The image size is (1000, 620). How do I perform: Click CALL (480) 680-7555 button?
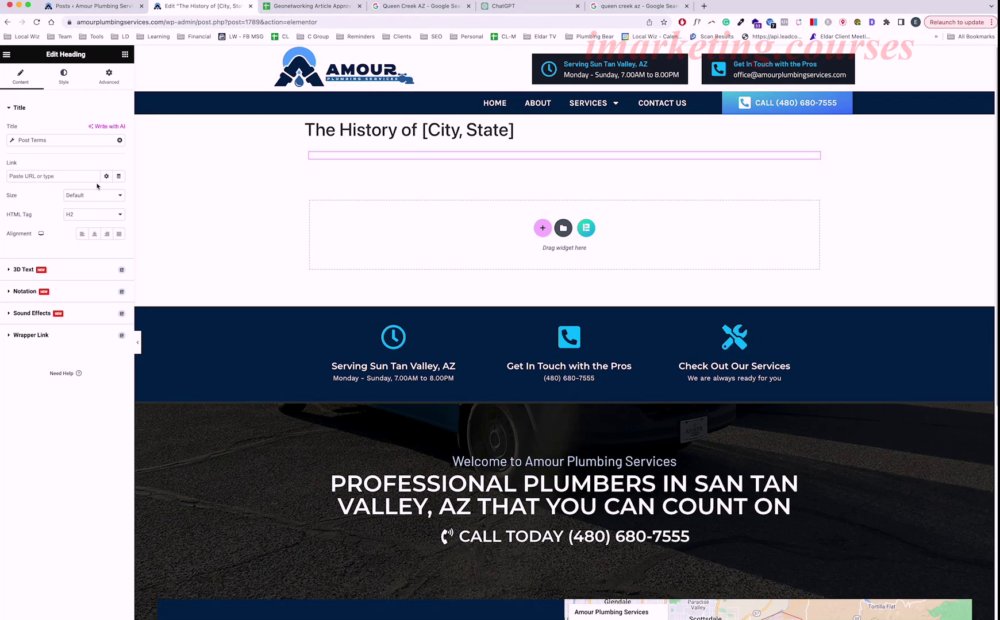[787, 103]
